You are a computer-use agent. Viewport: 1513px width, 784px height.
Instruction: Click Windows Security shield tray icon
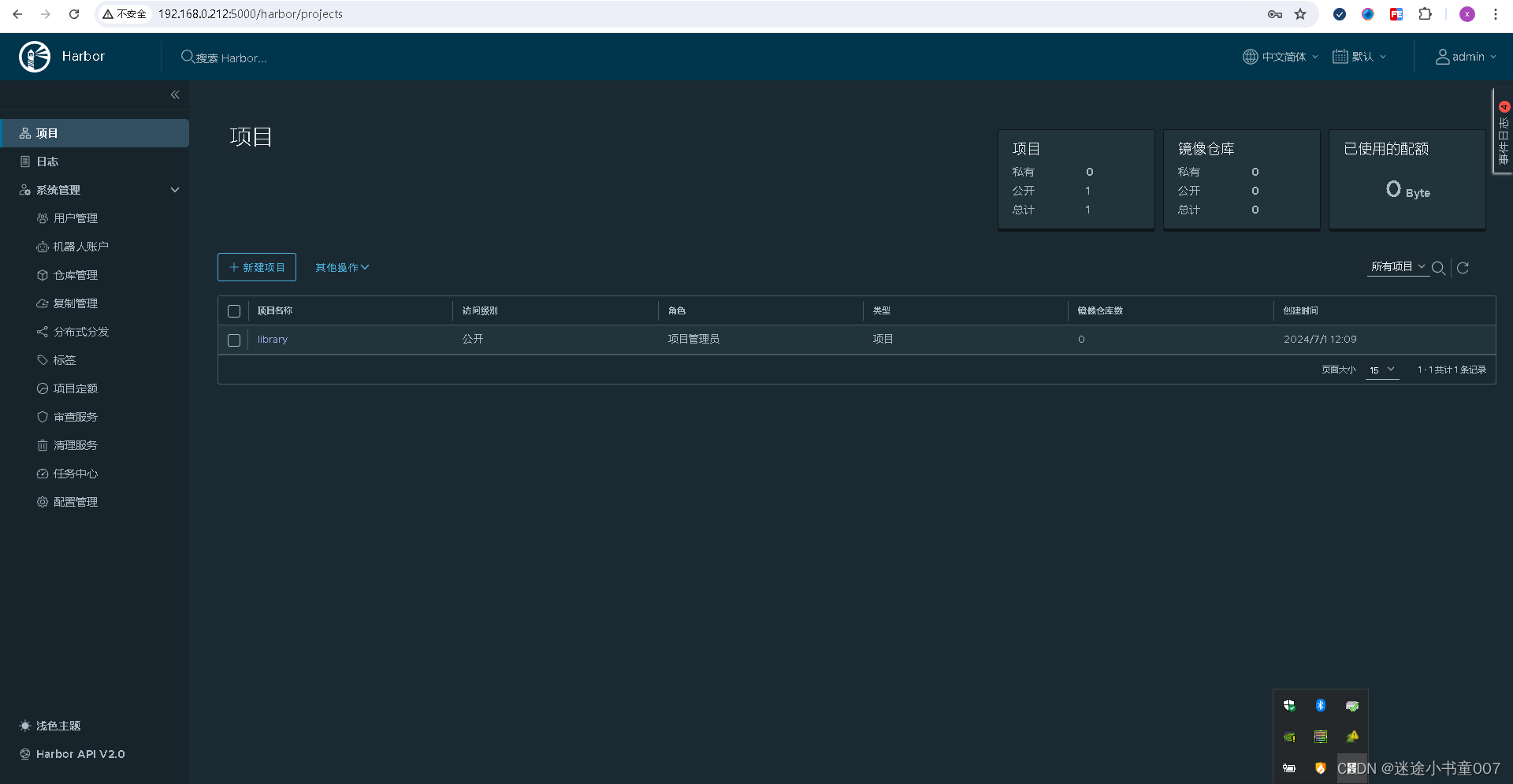(1289, 705)
